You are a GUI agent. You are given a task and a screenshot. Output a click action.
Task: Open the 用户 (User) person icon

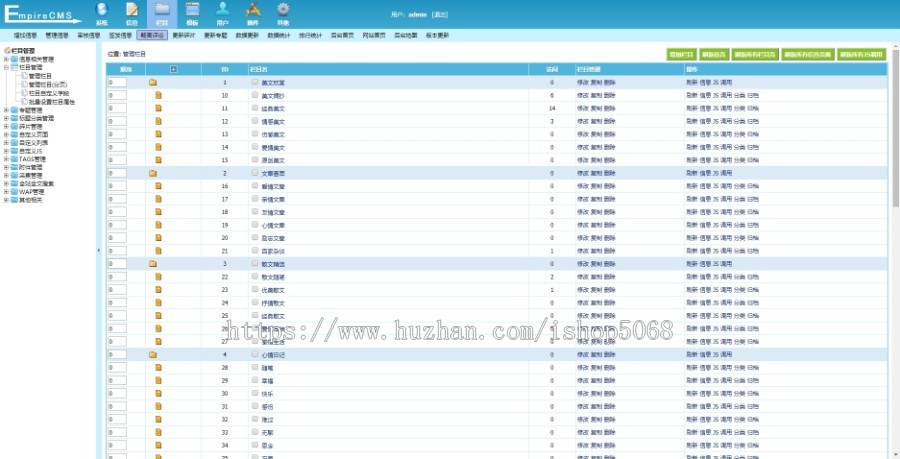[x=223, y=9]
